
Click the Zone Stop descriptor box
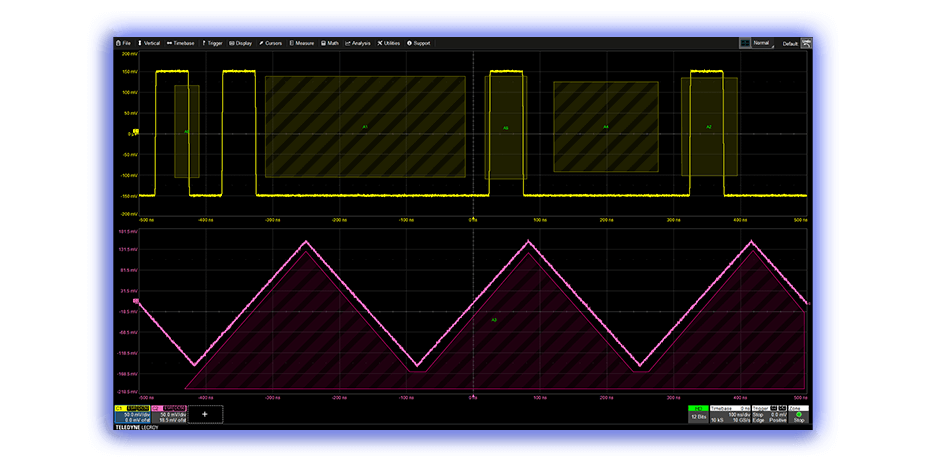[798, 414]
